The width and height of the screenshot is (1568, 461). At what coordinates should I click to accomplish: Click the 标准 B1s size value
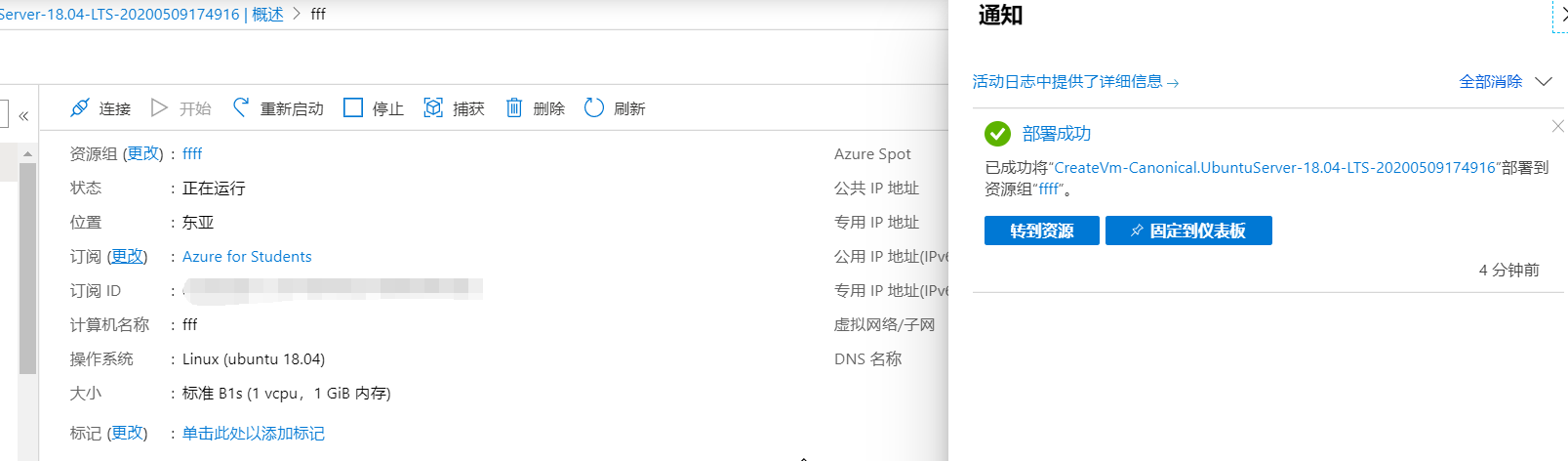click(286, 393)
